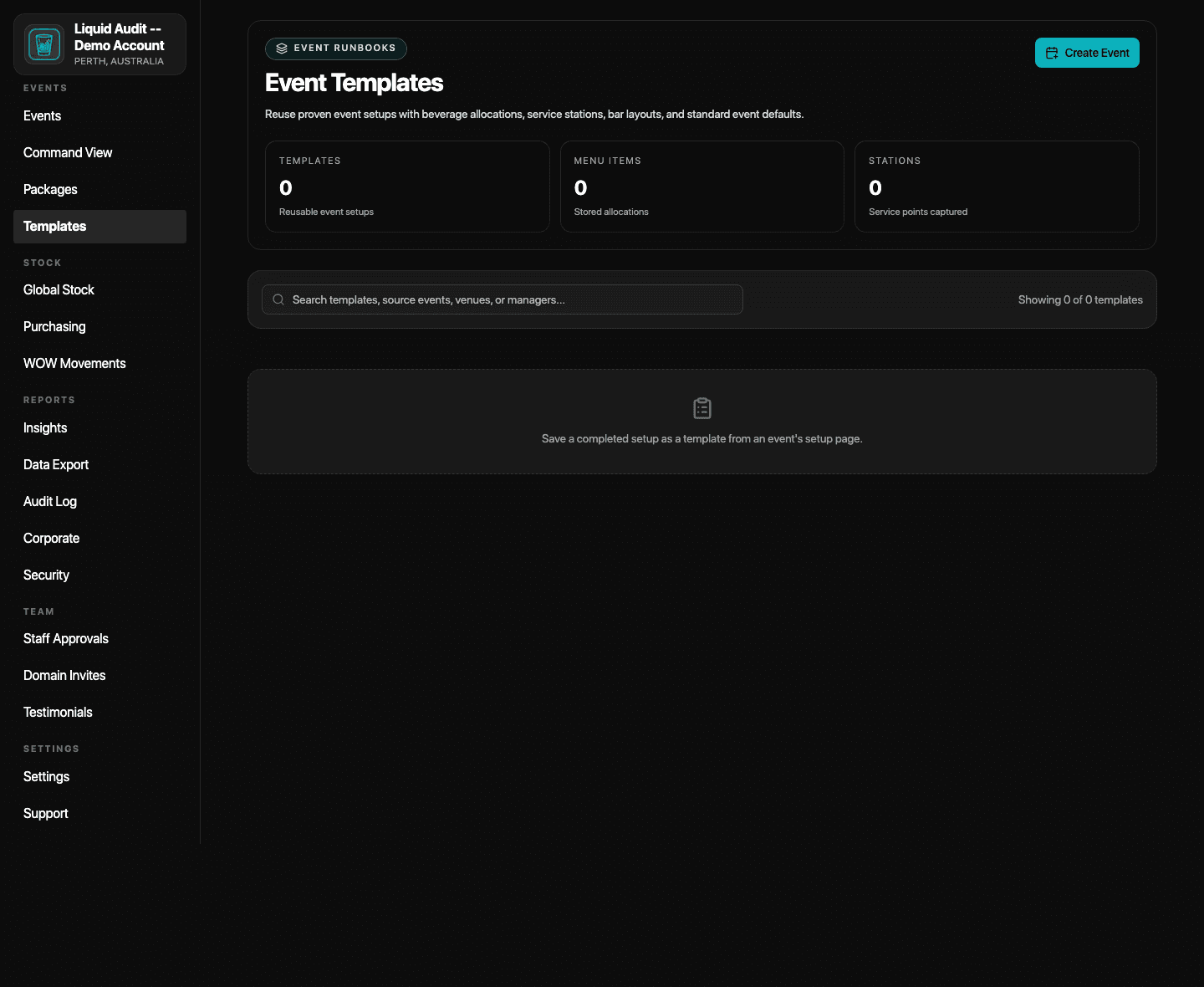The width and height of the screenshot is (1204, 987).
Task: Click the STOCK section header
Action: point(43,263)
